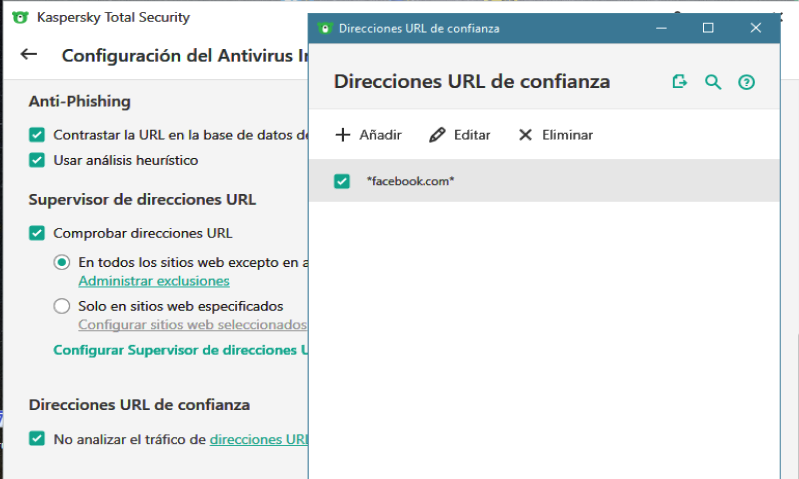Click Editar with pencil icon

pyautogui.click(x=460, y=135)
